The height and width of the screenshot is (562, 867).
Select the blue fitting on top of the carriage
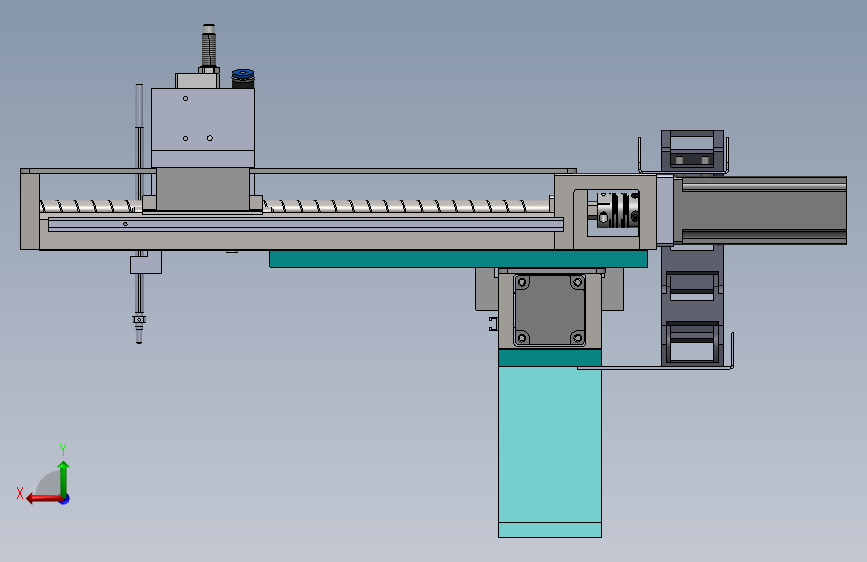coord(243,78)
